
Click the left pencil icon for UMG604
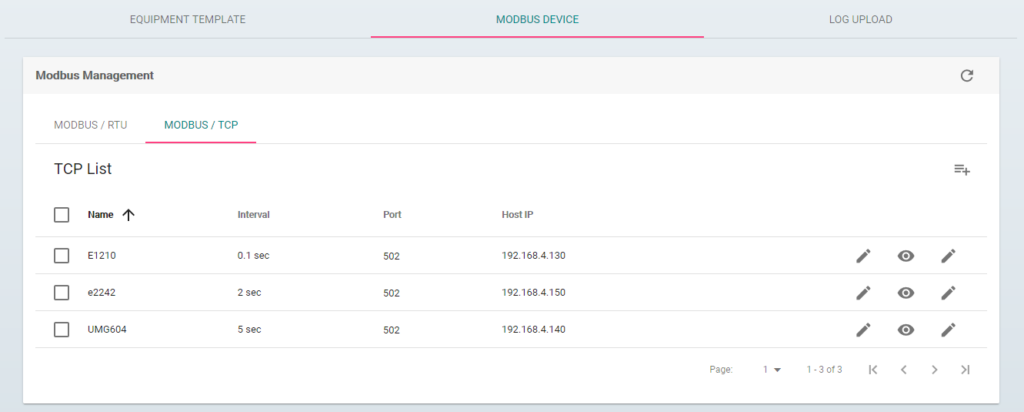click(x=863, y=330)
